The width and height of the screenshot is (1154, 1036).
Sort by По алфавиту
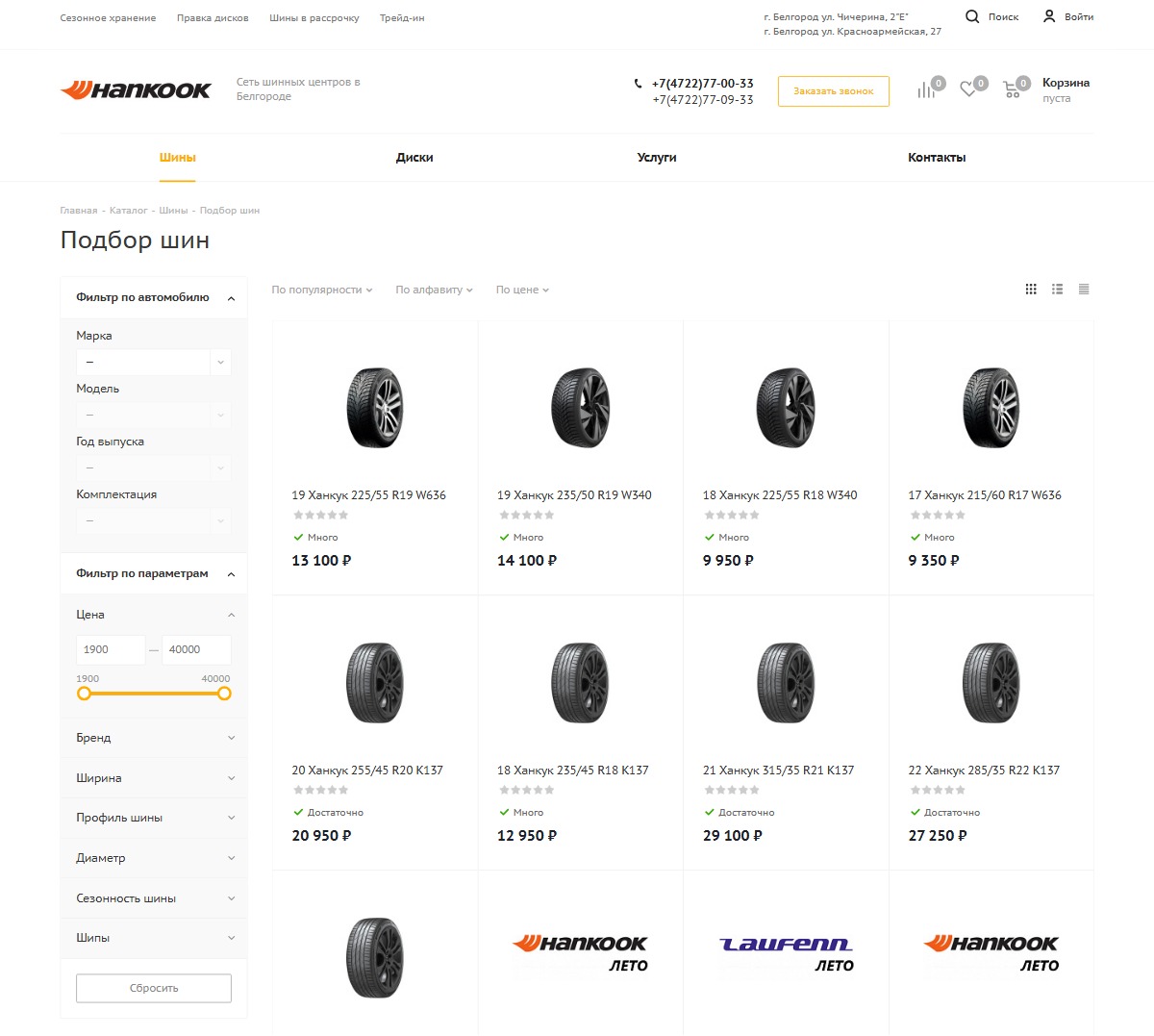coord(434,290)
